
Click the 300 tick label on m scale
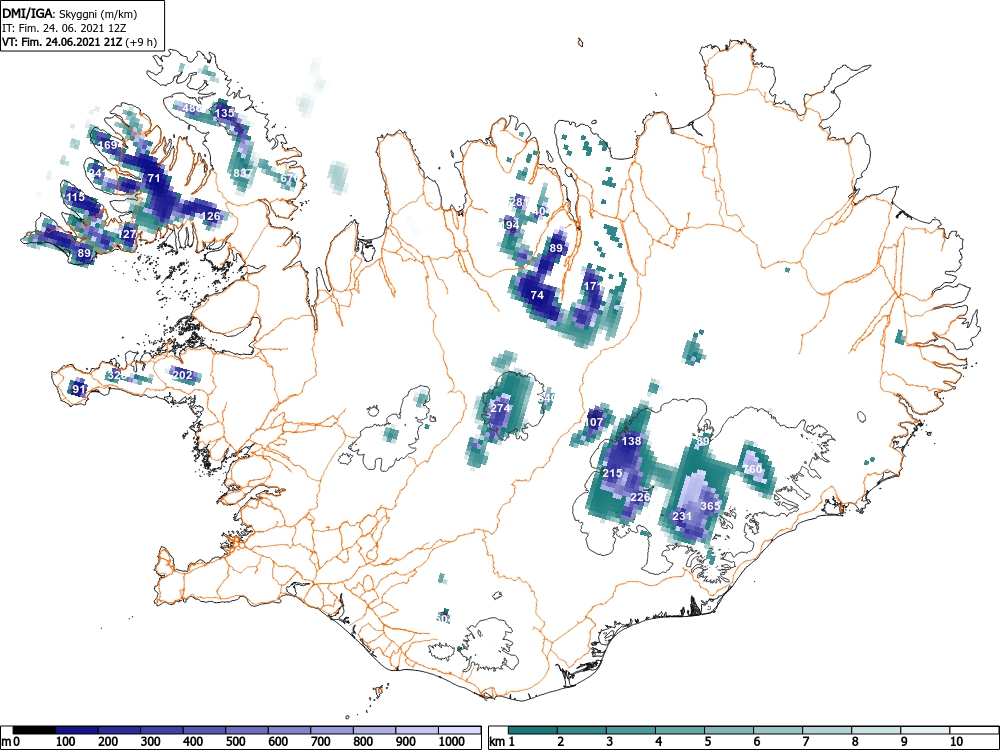click(x=151, y=742)
